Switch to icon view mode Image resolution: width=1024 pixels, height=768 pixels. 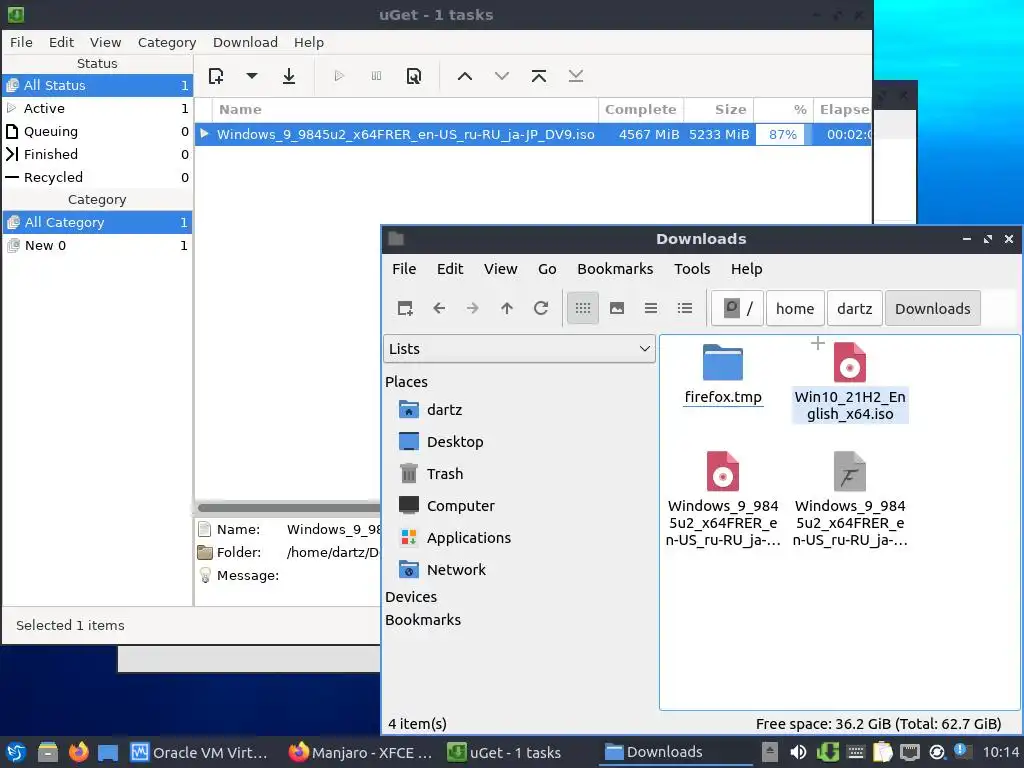[583, 308]
